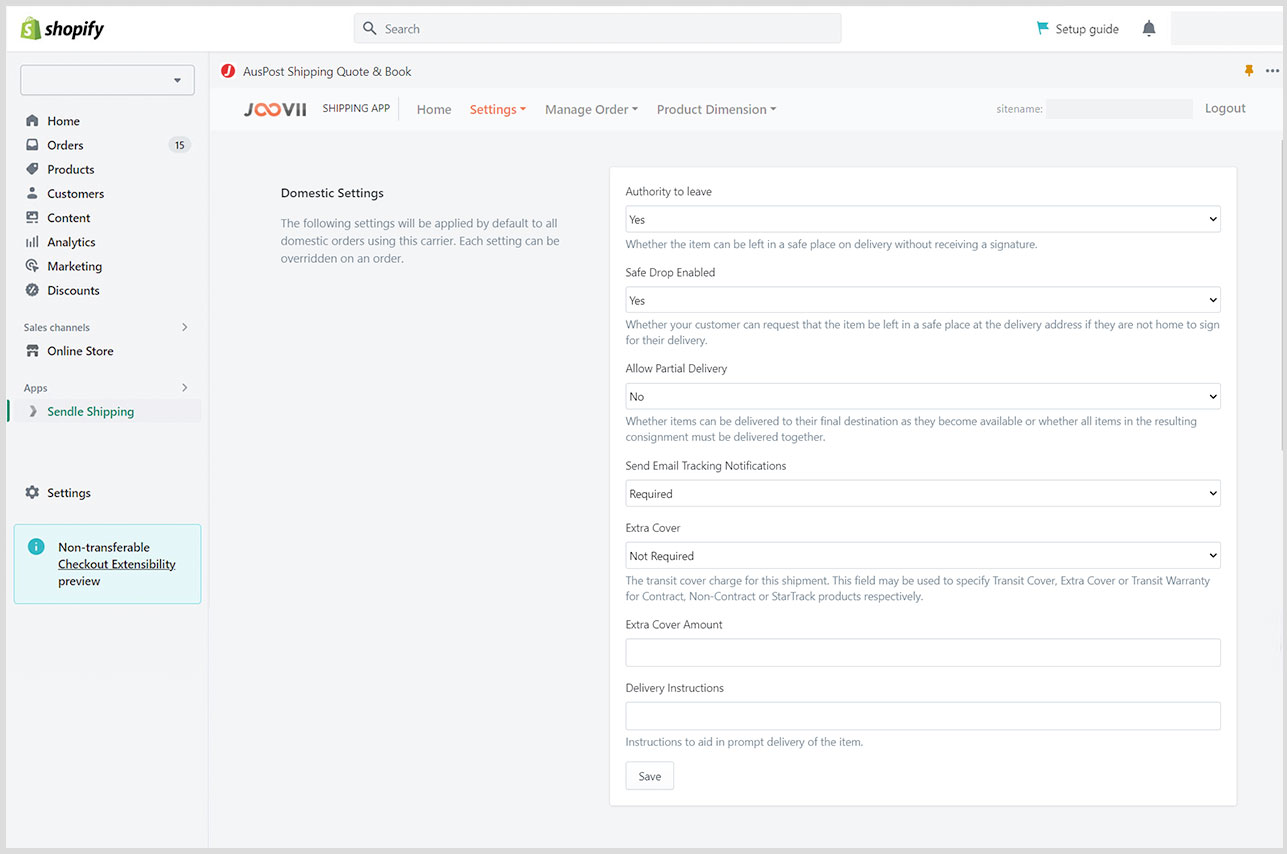Image resolution: width=1287 pixels, height=854 pixels.
Task: Open the Authority to leave dropdown
Action: click(922, 219)
